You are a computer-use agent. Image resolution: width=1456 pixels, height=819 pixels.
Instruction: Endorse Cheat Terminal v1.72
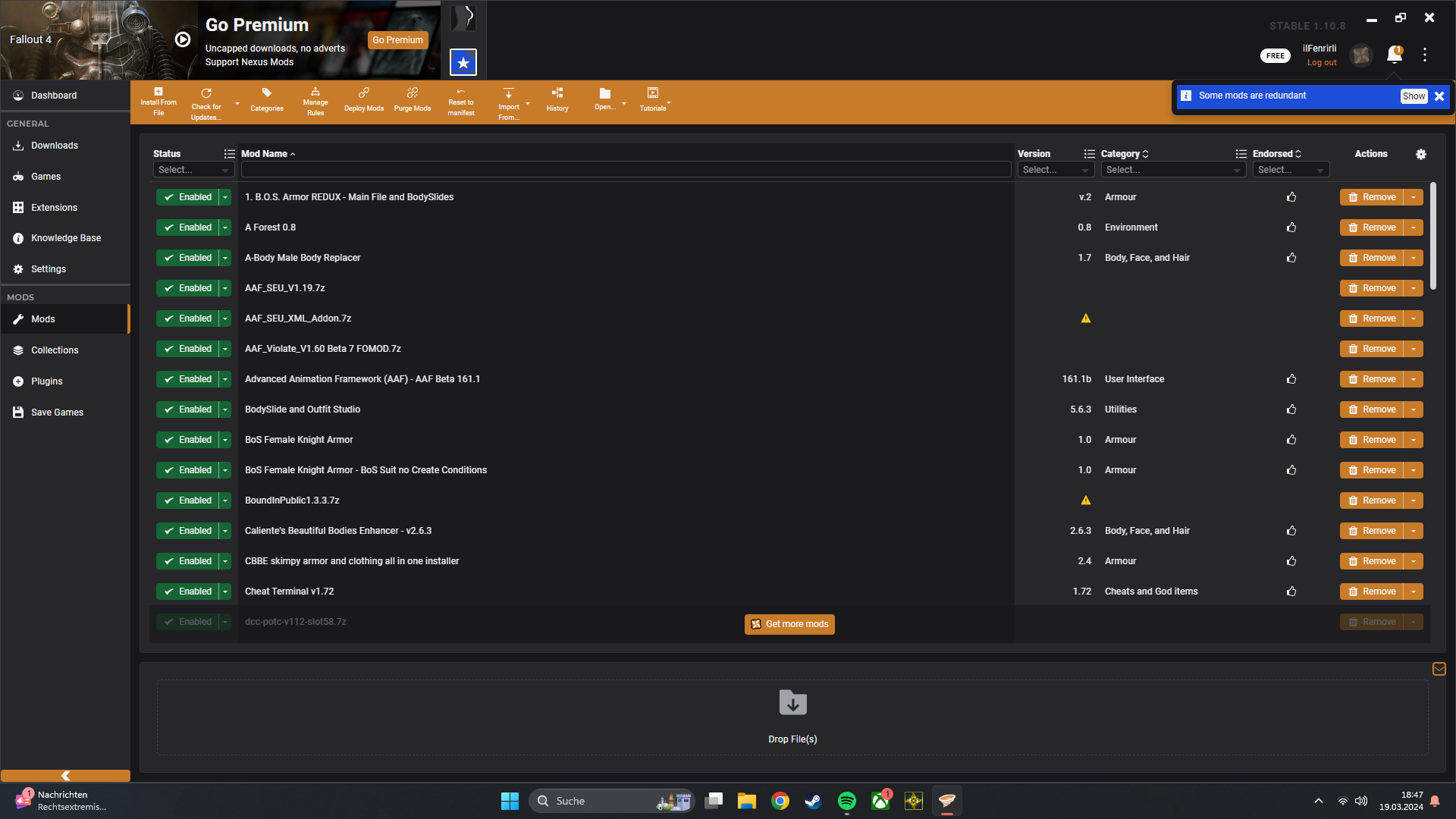click(1291, 591)
